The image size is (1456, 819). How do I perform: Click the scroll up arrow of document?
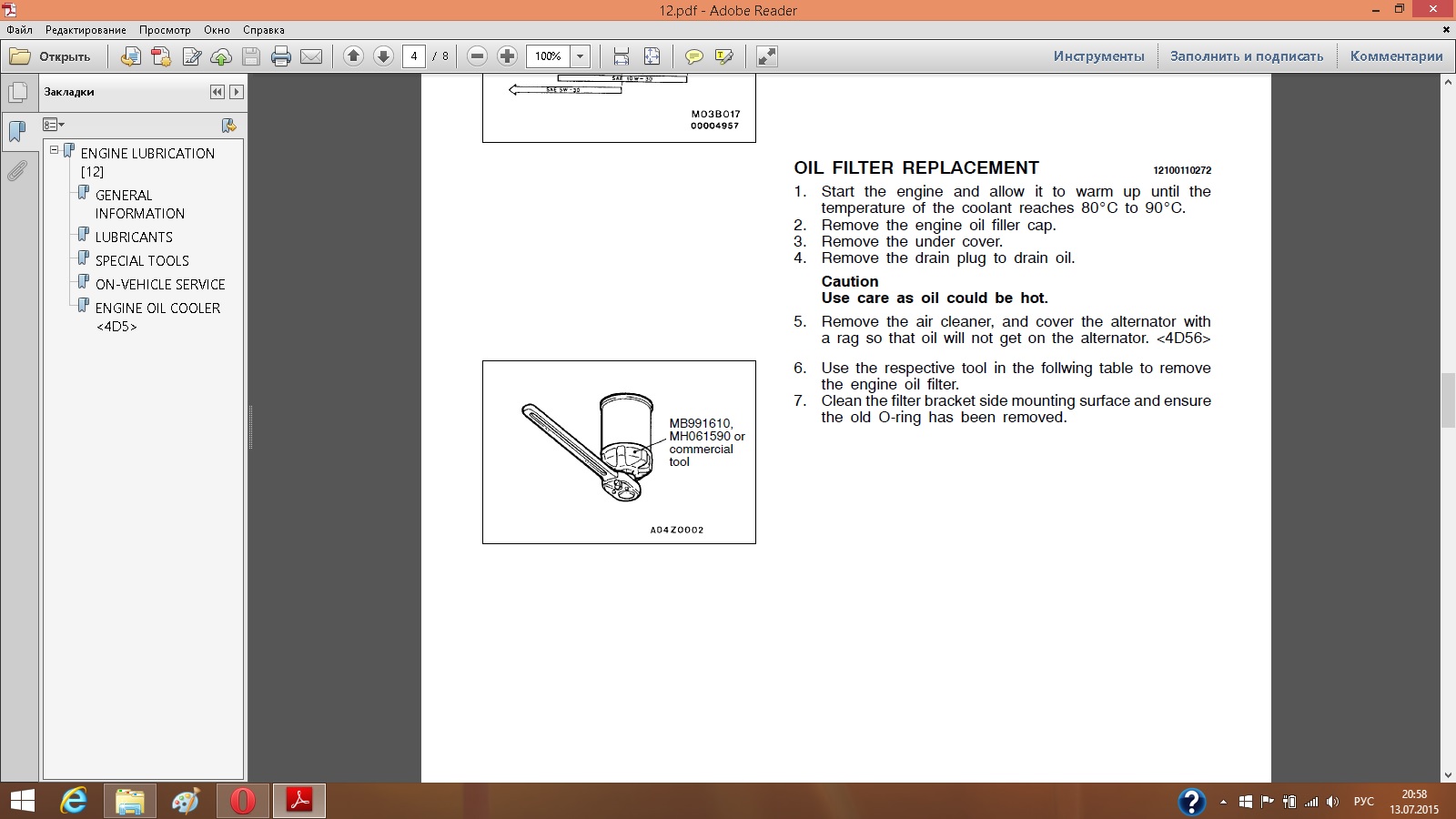coord(1448,83)
